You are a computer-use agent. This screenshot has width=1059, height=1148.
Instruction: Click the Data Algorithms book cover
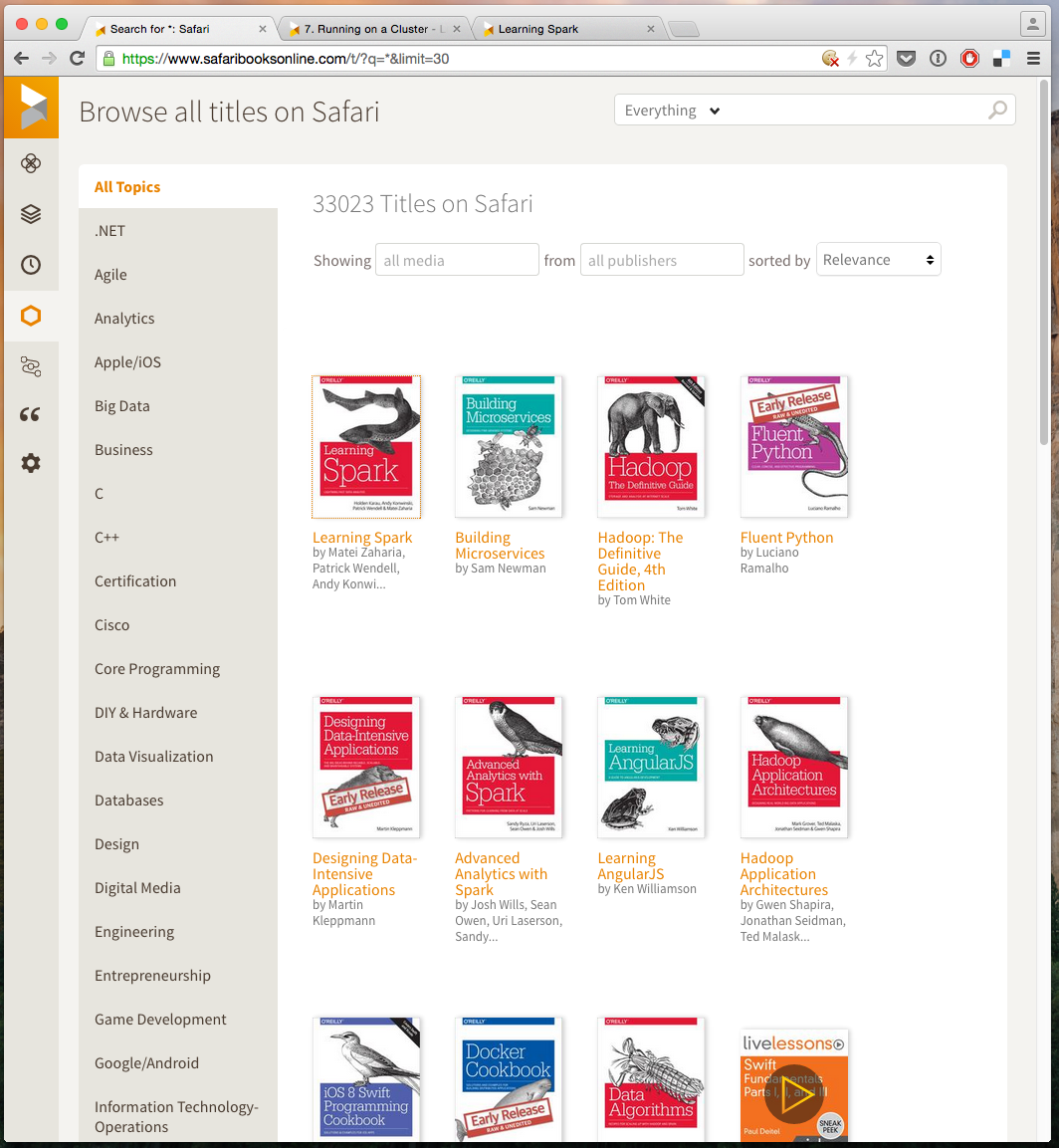651,1078
